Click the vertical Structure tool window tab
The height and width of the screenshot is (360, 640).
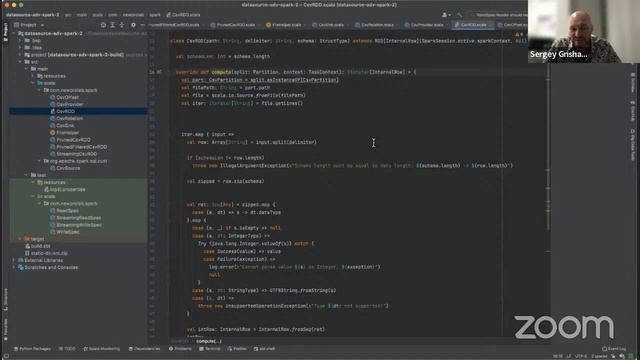(x=5, y=300)
